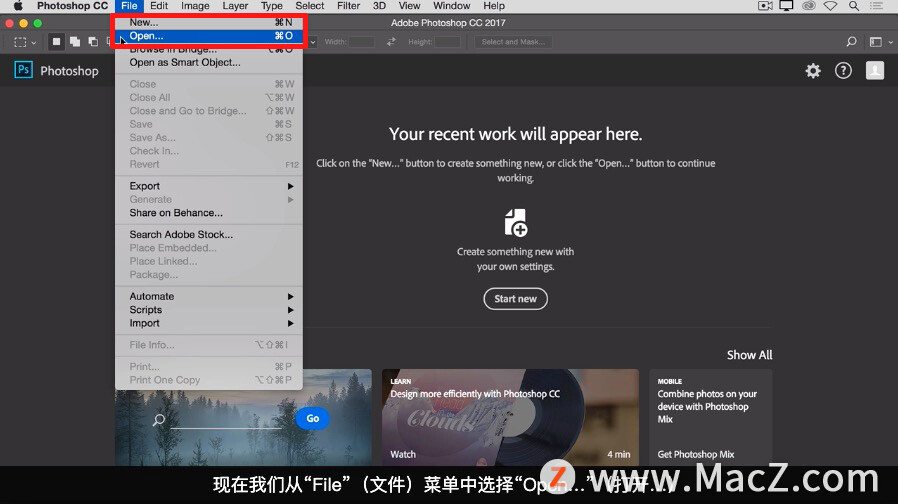Click the Photoshop Ps logo icon
The height and width of the screenshot is (504, 898).
point(23,70)
